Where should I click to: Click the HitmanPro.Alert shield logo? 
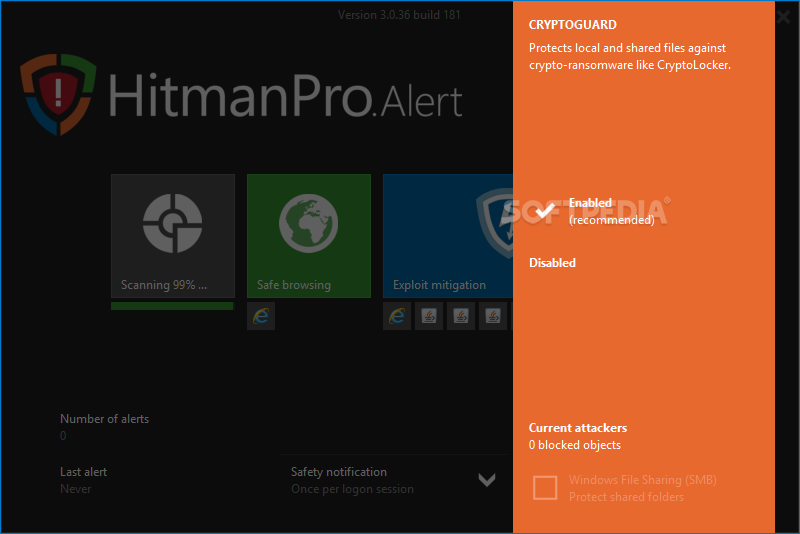[58, 95]
